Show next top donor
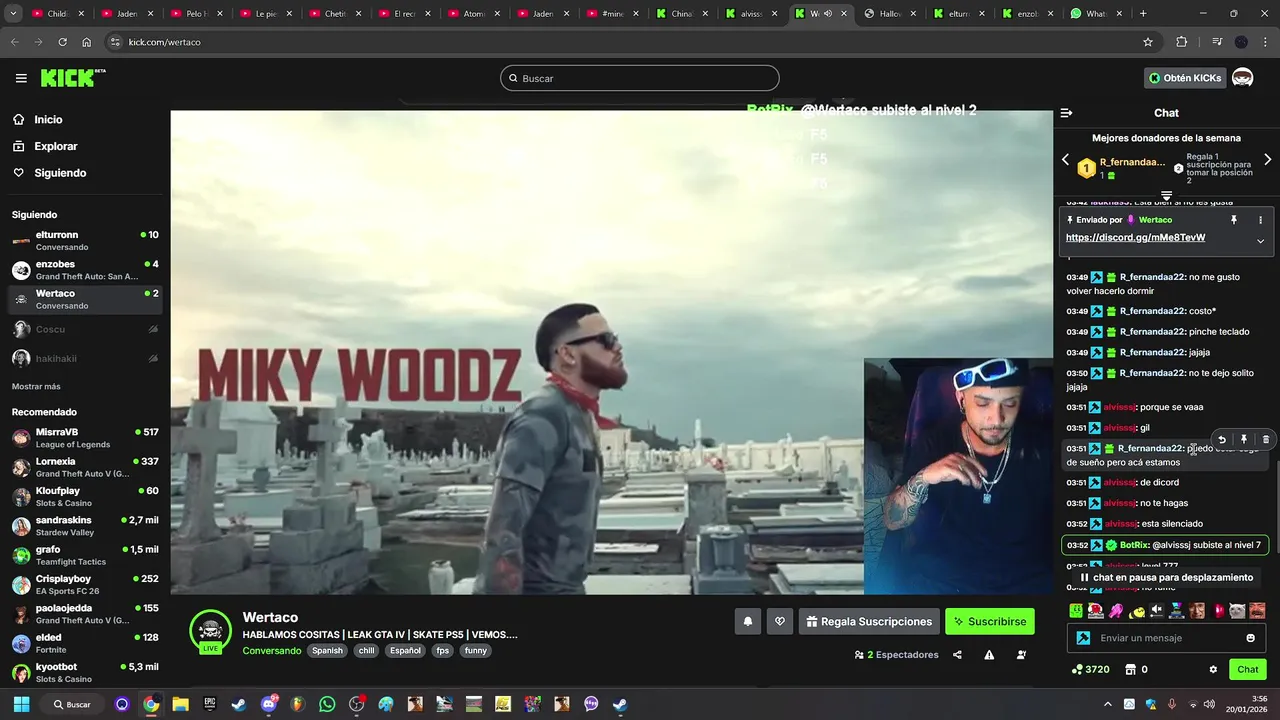The width and height of the screenshot is (1280, 720). coord(1267,160)
